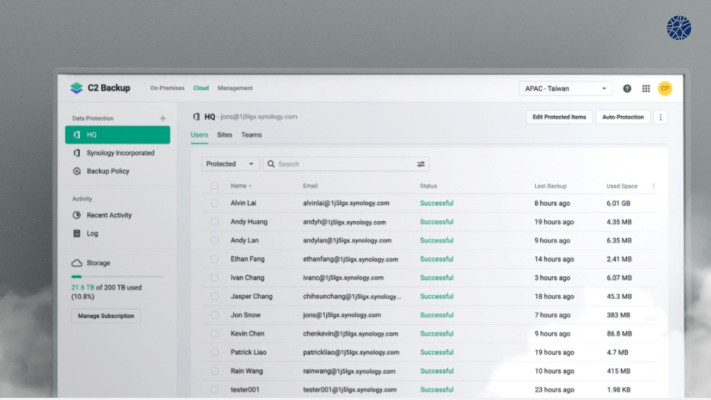
Task: Click the 6.01 GB used space value
Action: pos(618,203)
